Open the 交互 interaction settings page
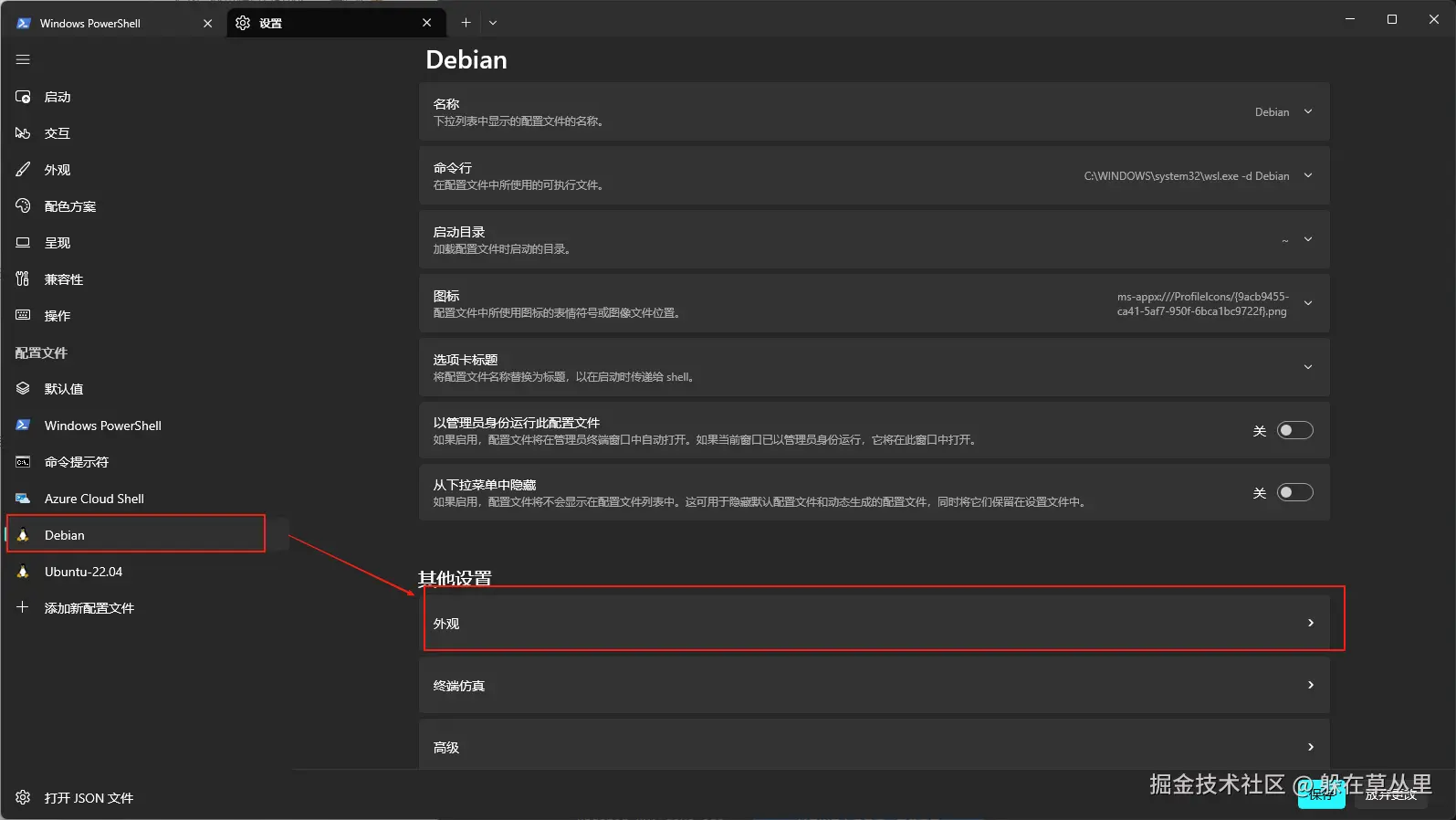The width and height of the screenshot is (1456, 820). pos(146,133)
